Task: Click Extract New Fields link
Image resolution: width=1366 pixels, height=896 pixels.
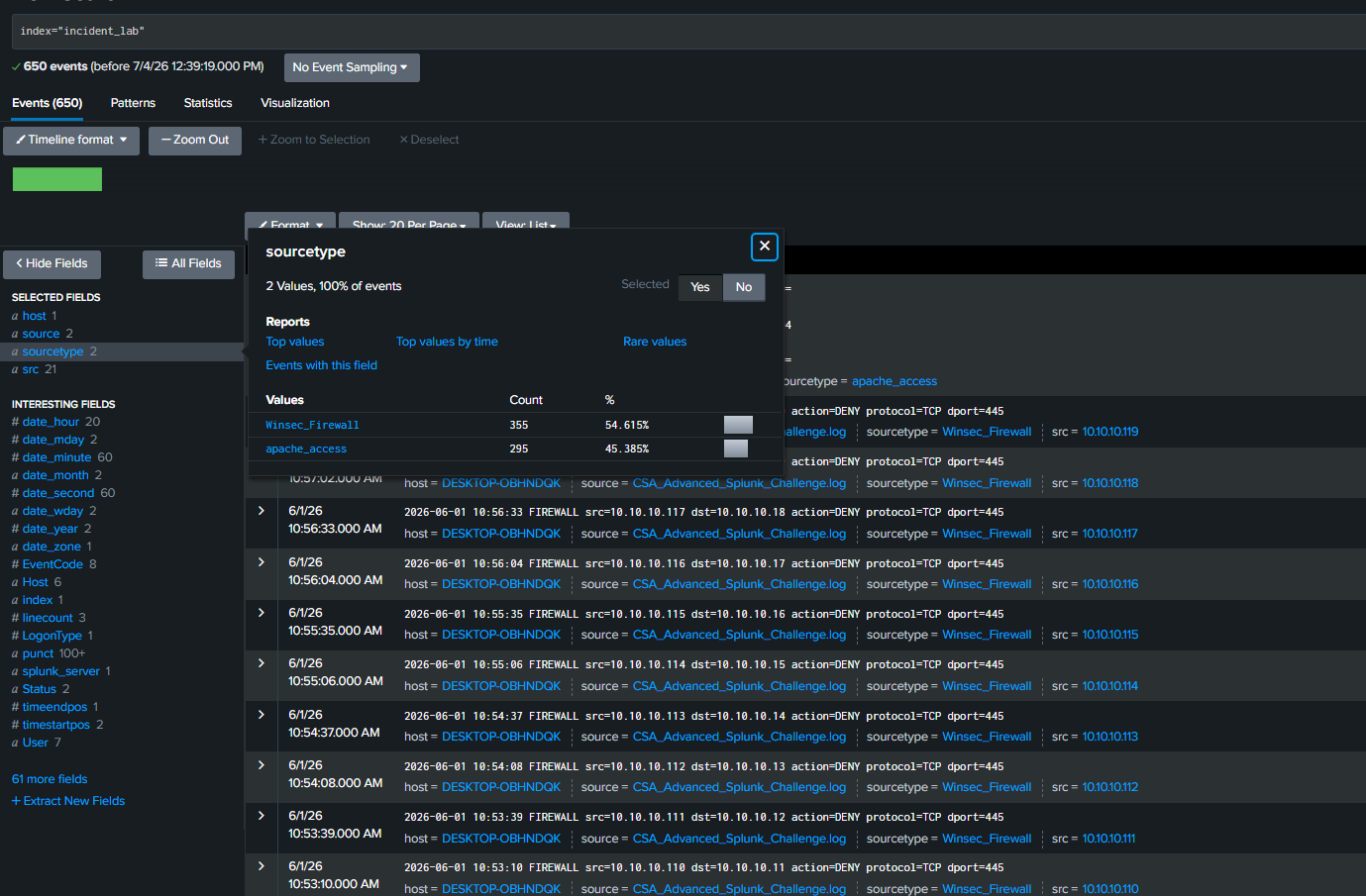Action: coord(68,801)
